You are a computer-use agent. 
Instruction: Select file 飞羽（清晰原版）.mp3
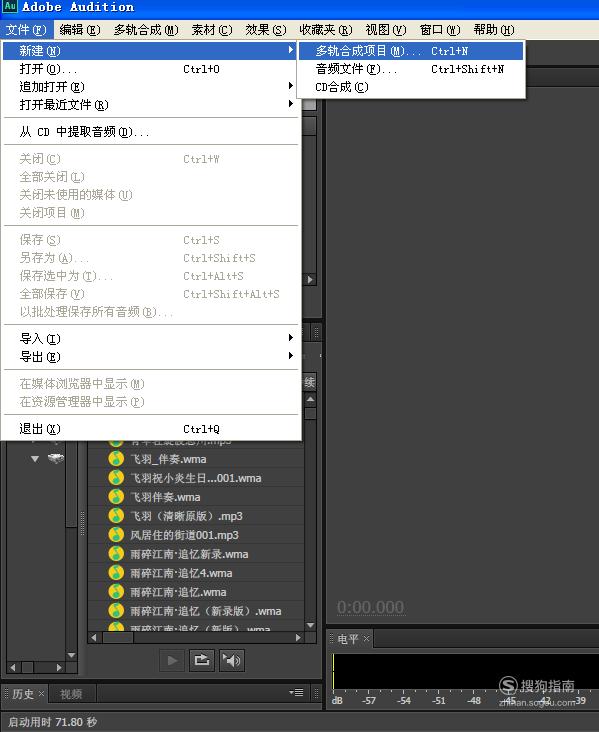point(196,516)
